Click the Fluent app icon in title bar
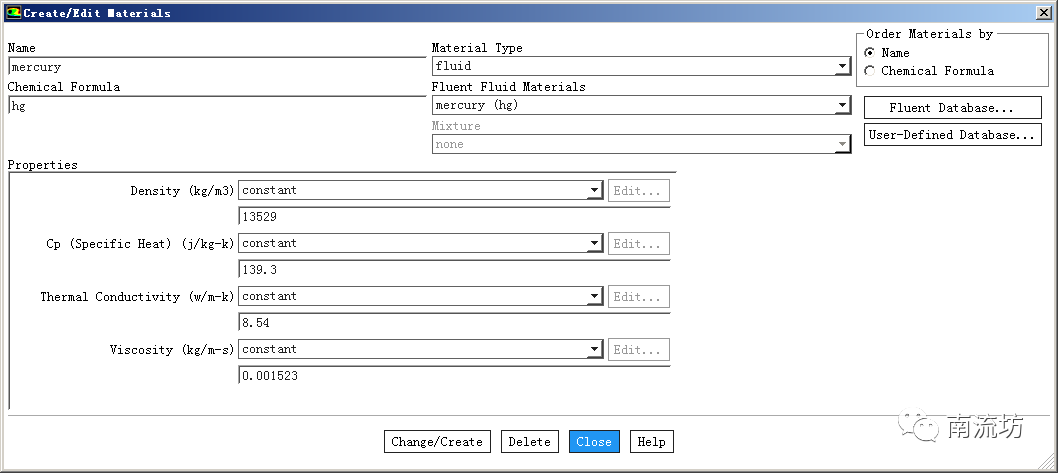Viewport: 1058px width, 473px height. pyautogui.click(x=13, y=13)
